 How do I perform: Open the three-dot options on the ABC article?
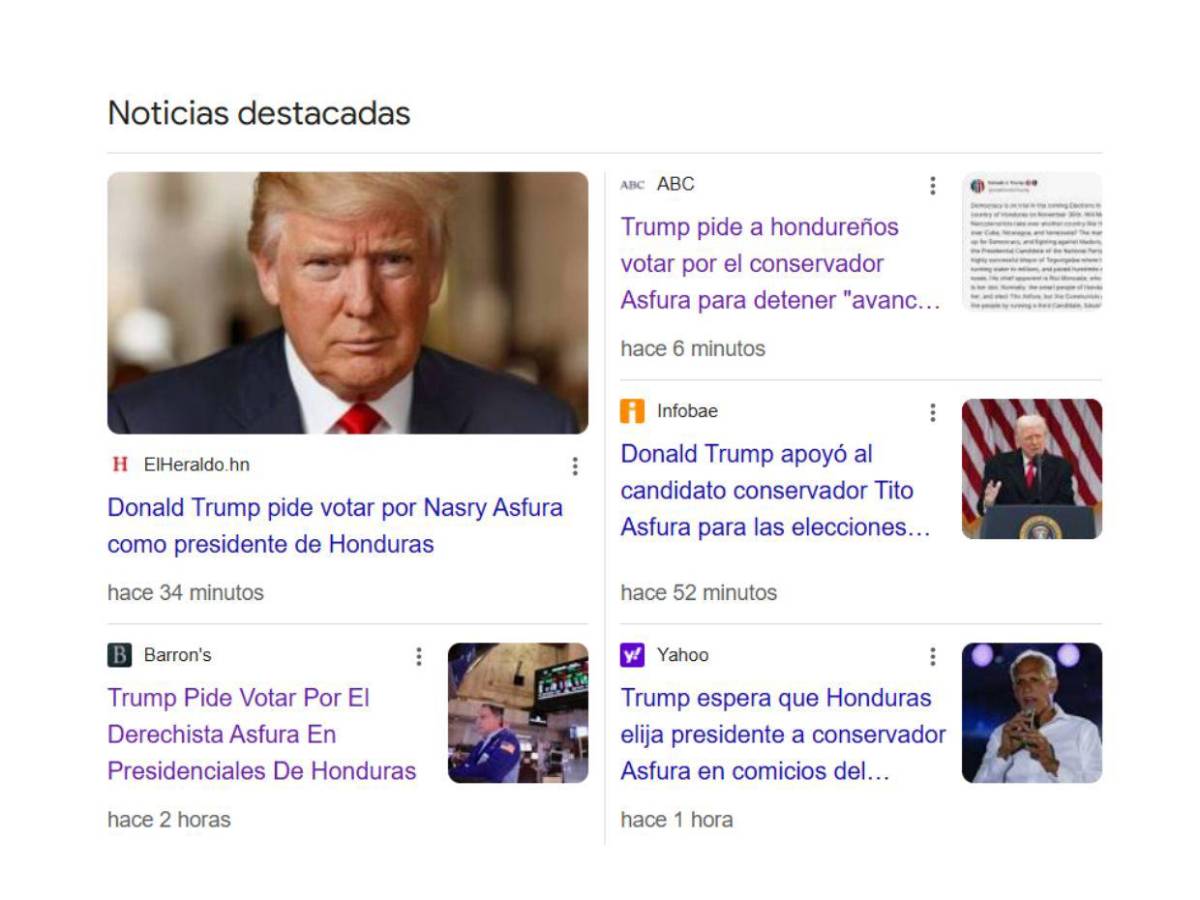pos(932,185)
